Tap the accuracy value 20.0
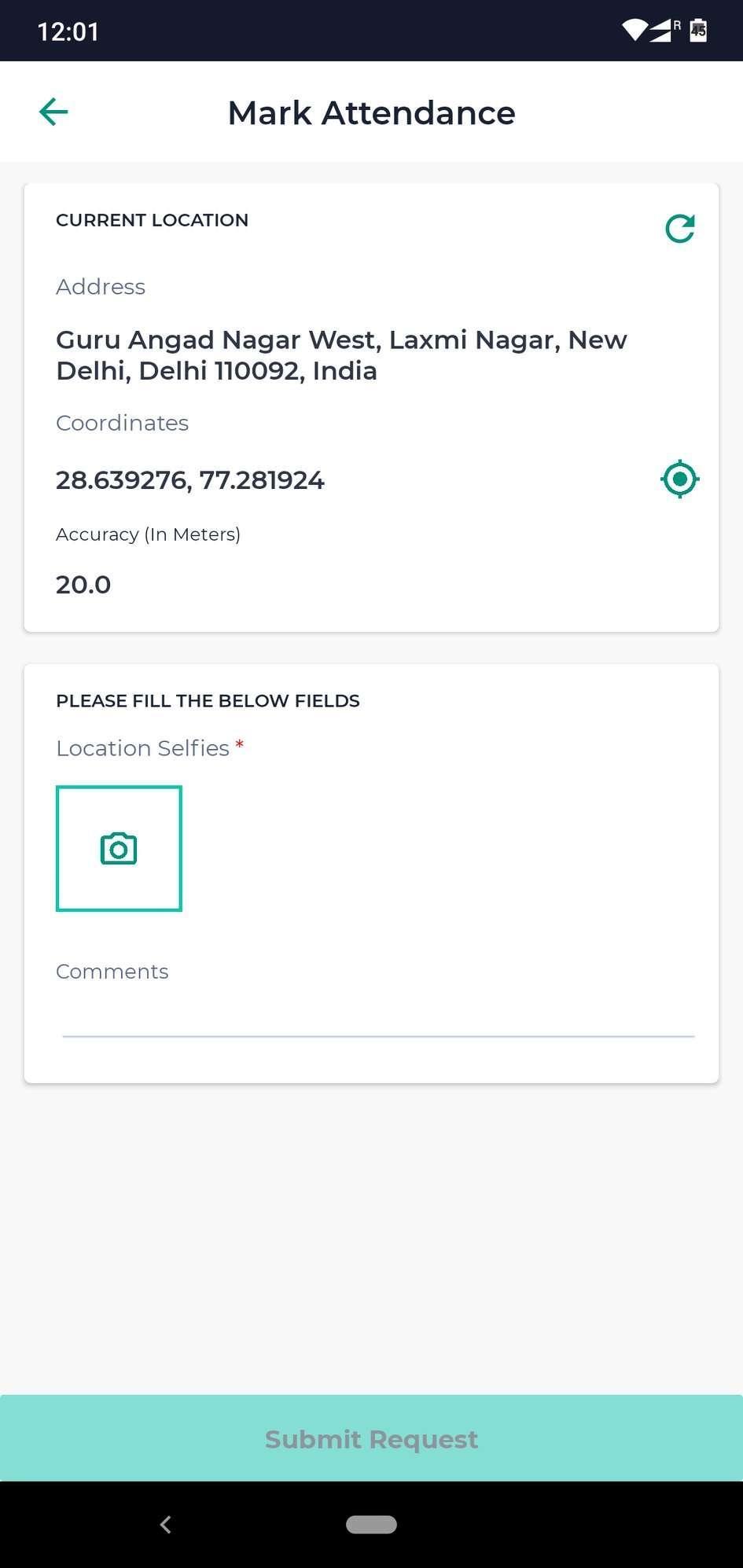This screenshot has width=743, height=1568. tap(83, 585)
